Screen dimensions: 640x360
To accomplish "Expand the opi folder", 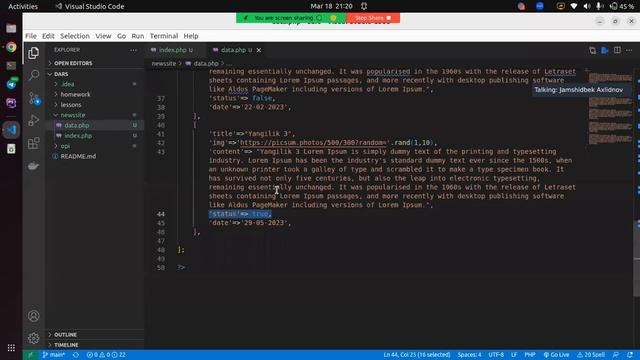I will click(65, 146).
